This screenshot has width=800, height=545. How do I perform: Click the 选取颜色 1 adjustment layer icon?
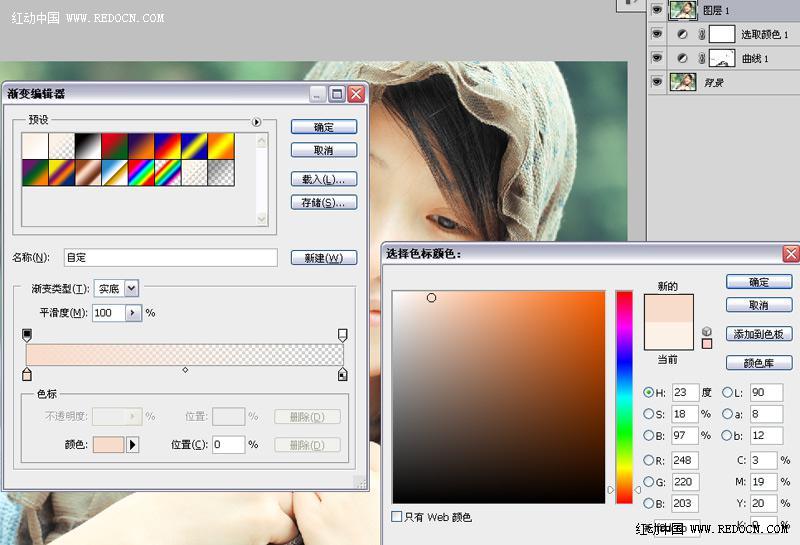[x=682, y=34]
